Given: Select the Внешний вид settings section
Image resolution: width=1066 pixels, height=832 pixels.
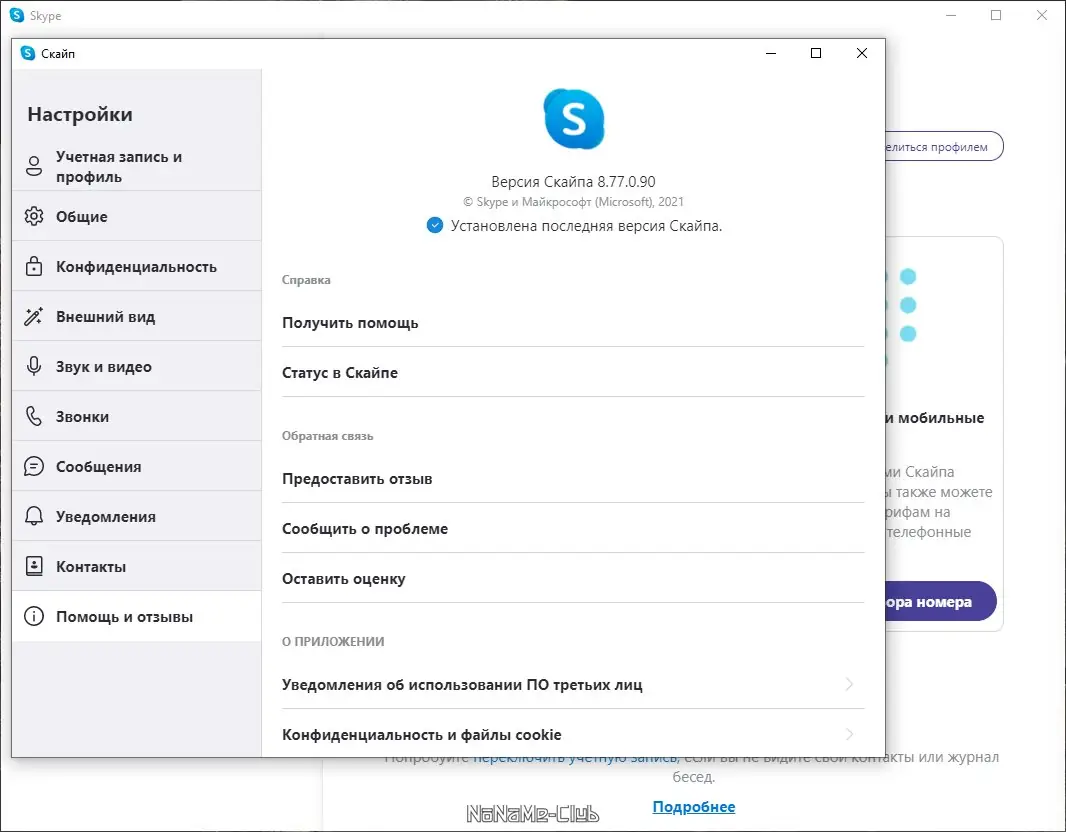Looking at the screenshot, I should point(137,316).
